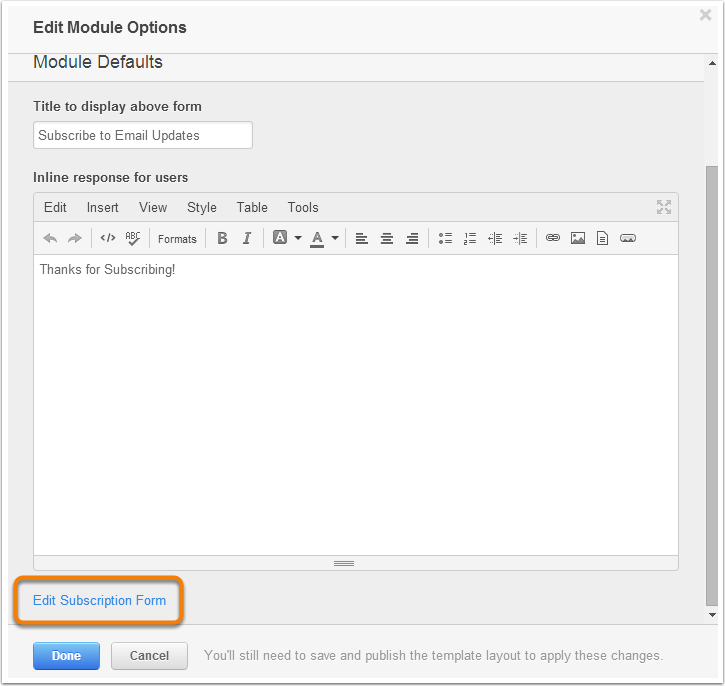Open the Insert menu
Screen dimensions: 725x686
coord(103,208)
